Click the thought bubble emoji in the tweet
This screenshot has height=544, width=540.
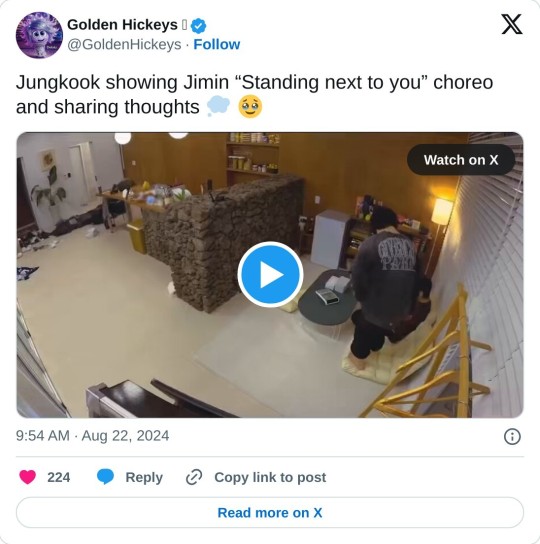(x=218, y=106)
